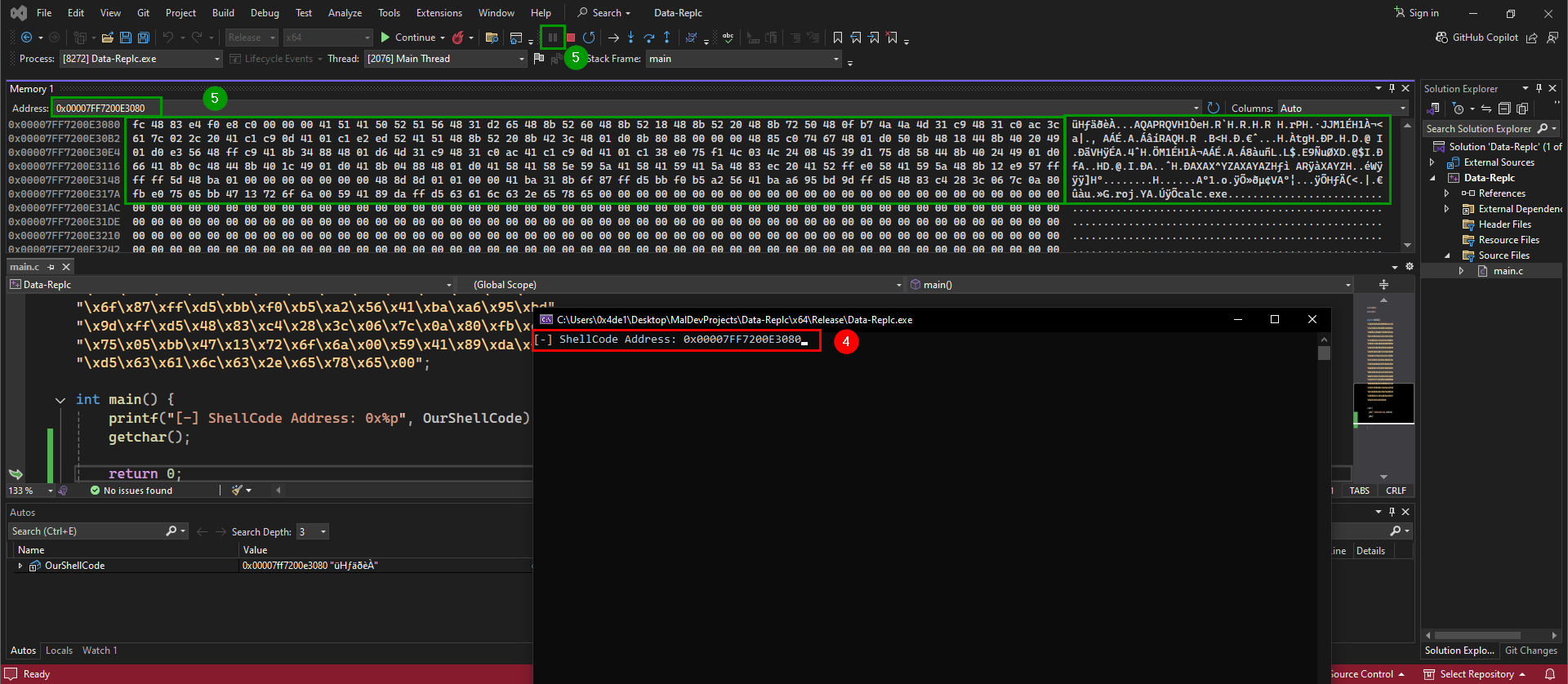Open the Debug menu
This screenshot has width=1568, height=684.
pyautogui.click(x=265, y=13)
